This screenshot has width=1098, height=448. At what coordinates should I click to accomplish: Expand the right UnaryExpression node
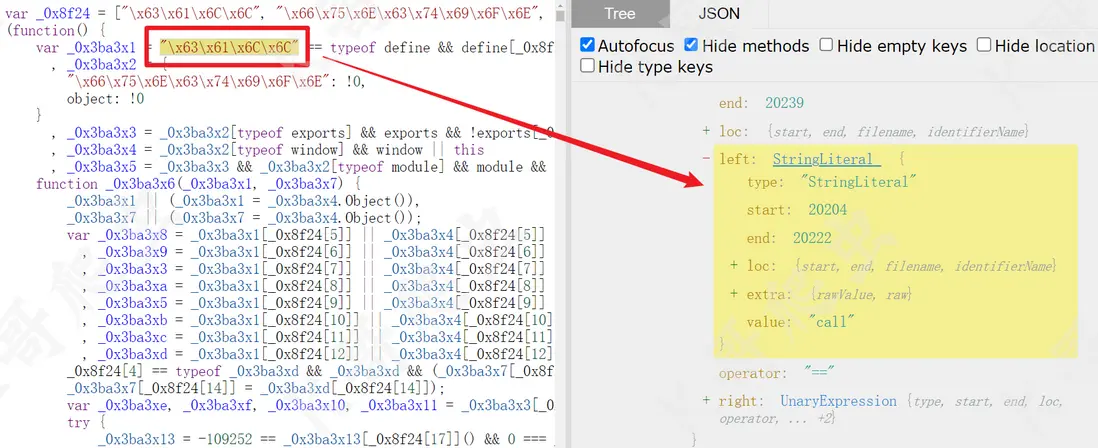(x=707, y=401)
